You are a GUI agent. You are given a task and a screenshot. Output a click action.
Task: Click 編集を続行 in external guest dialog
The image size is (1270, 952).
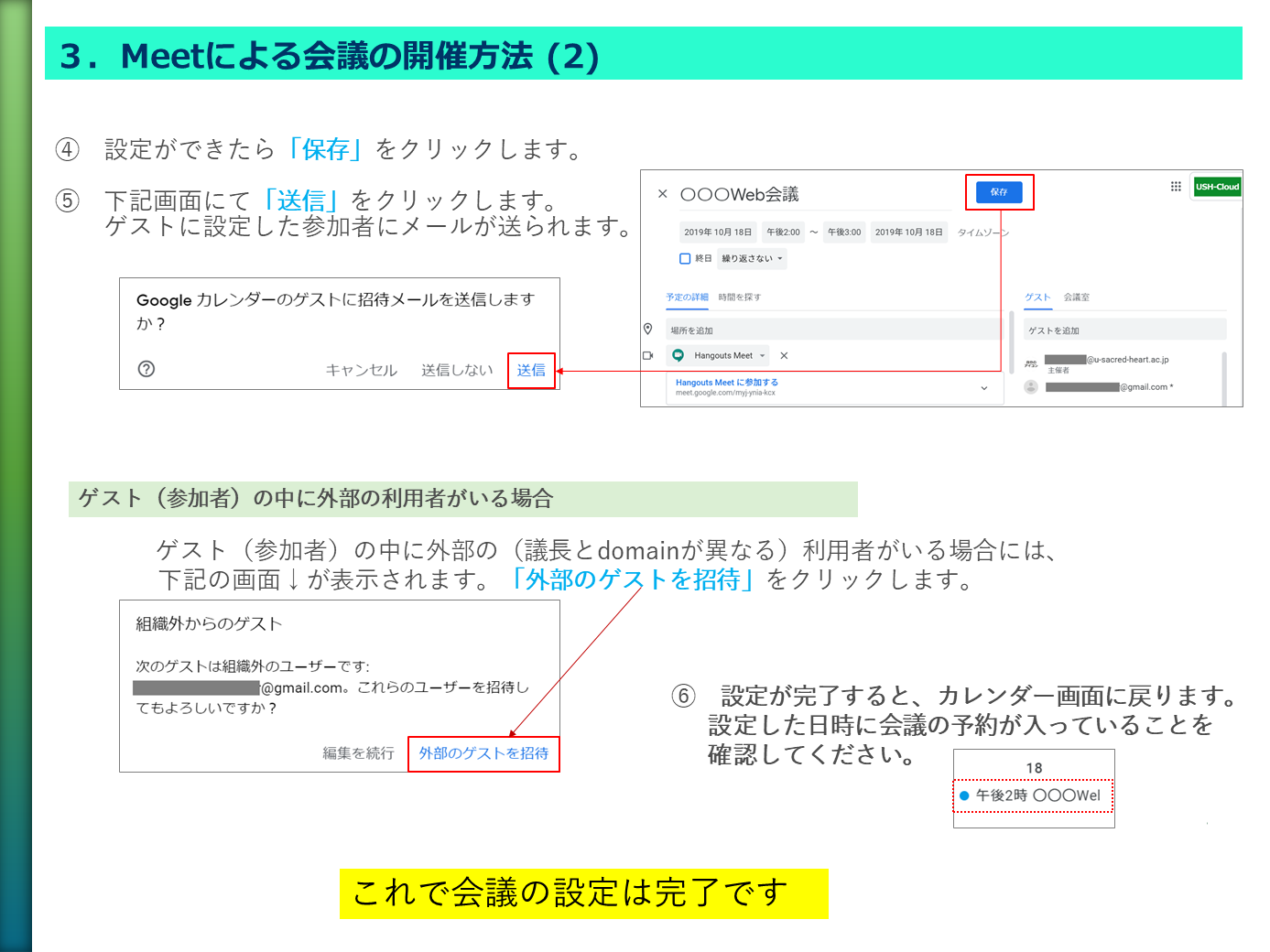tap(358, 753)
